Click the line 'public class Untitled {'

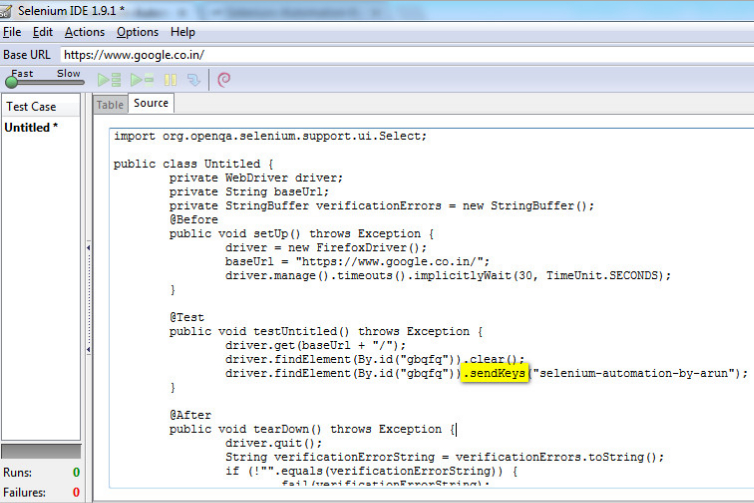pos(193,164)
